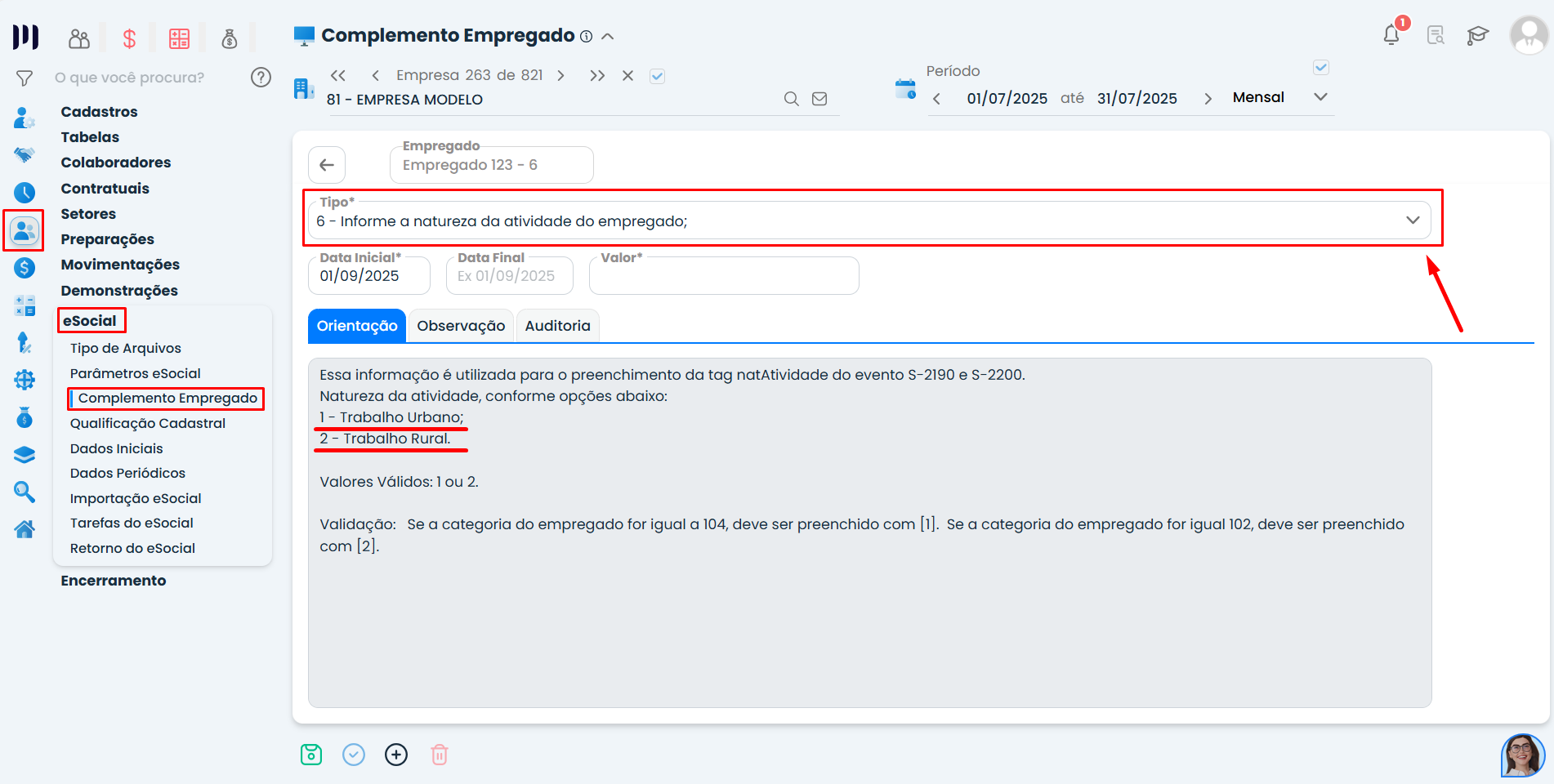Open Parâmetros eSocial
Image resolution: width=1554 pixels, height=784 pixels.
tap(136, 373)
